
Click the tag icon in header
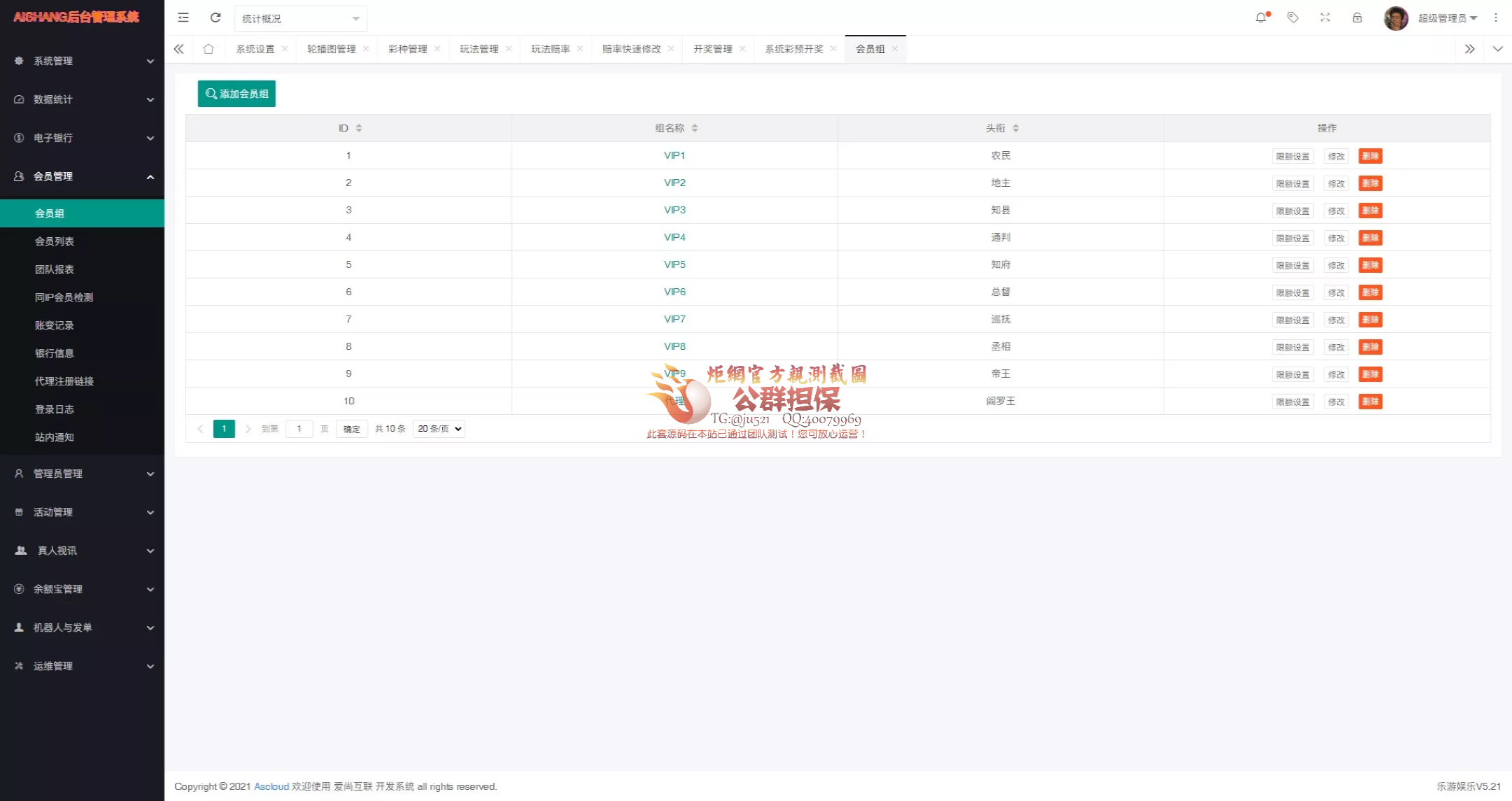tap(1293, 18)
